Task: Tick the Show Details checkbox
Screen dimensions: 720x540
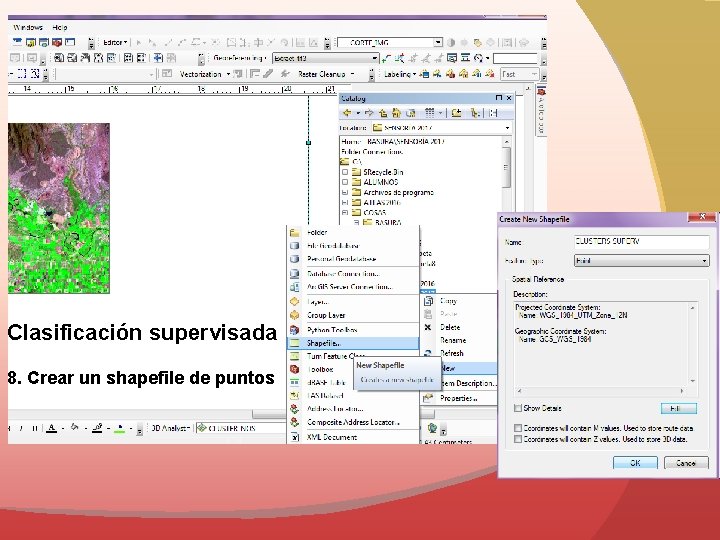Action: click(x=518, y=408)
